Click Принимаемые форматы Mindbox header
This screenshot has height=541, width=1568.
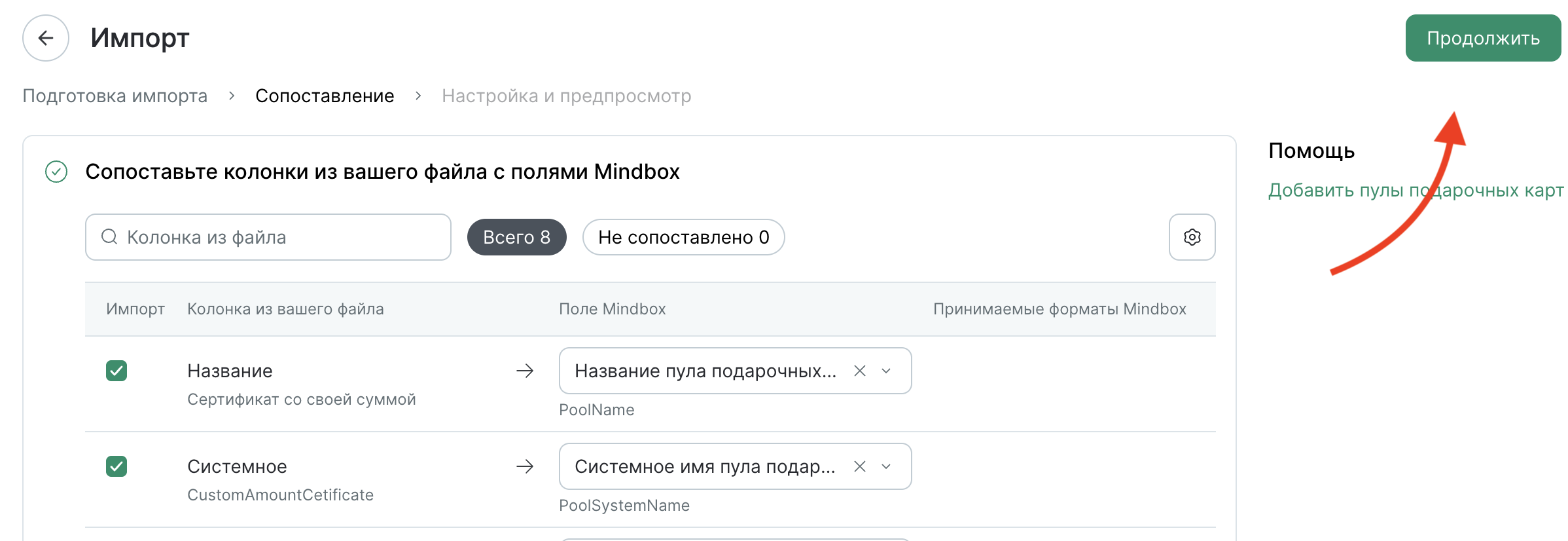1060,309
